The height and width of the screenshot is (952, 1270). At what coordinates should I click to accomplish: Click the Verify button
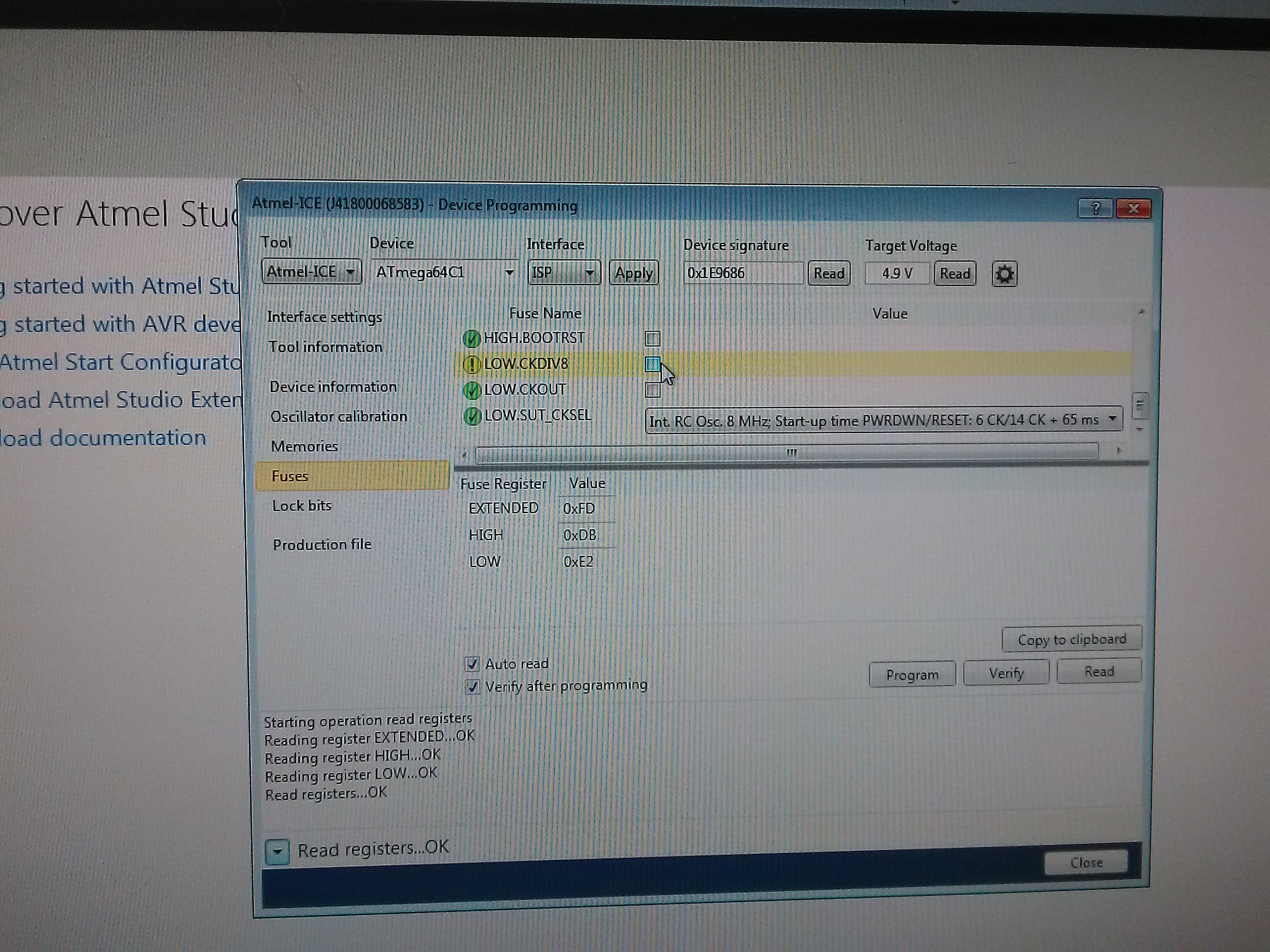pyautogui.click(x=1006, y=673)
